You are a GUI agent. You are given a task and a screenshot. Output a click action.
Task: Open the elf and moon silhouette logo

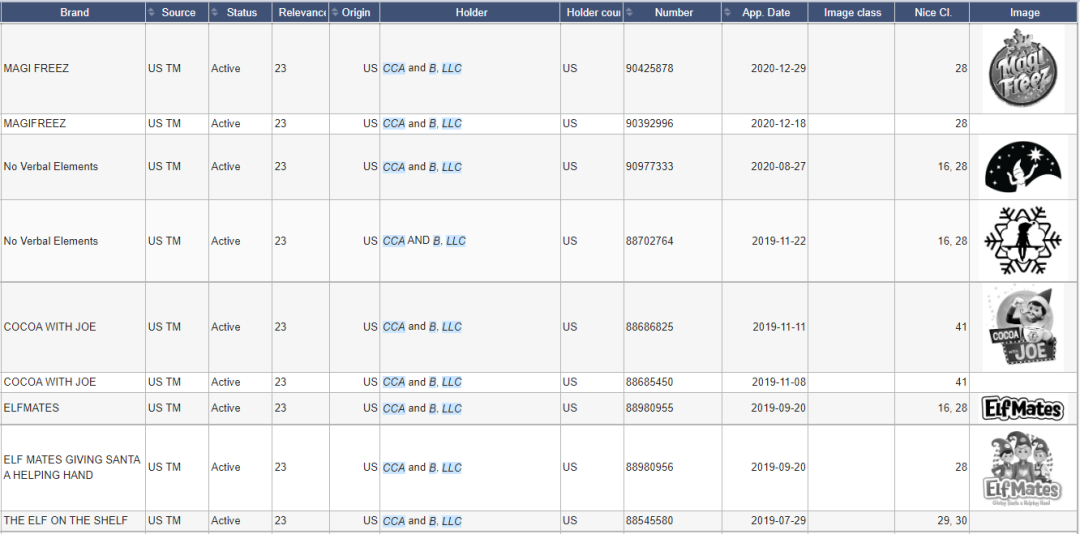1022,166
